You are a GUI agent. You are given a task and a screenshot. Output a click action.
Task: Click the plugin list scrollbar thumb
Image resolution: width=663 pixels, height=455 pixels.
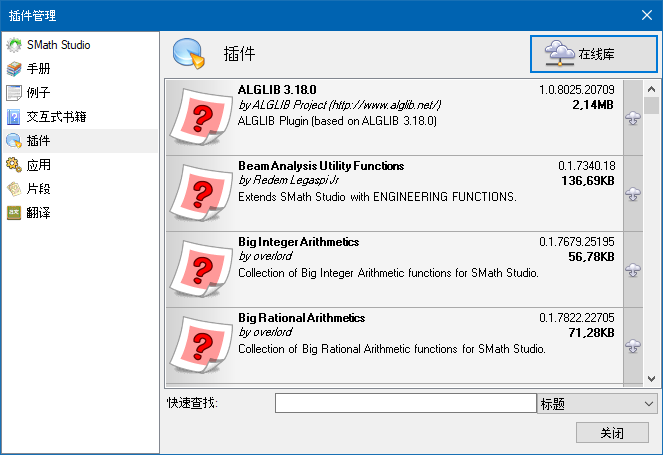pyautogui.click(x=651, y=105)
